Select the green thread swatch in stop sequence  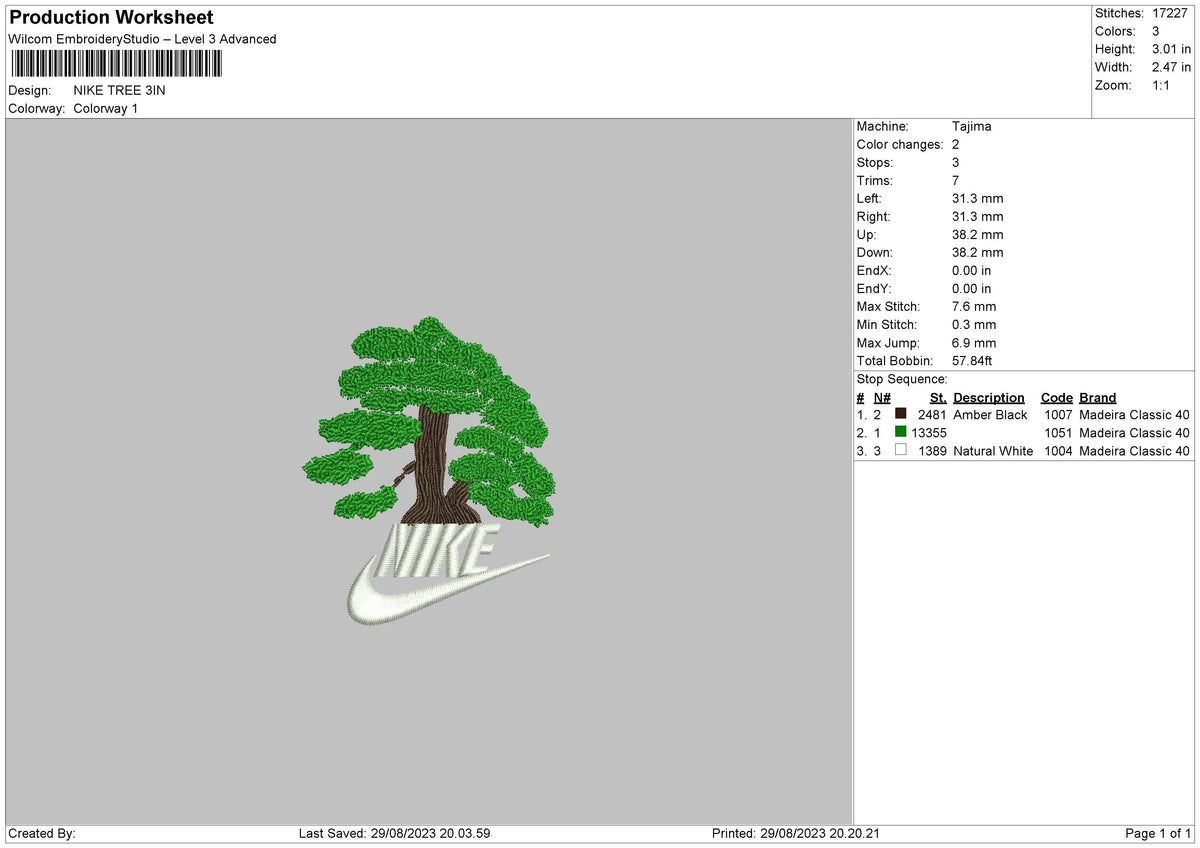(x=901, y=433)
